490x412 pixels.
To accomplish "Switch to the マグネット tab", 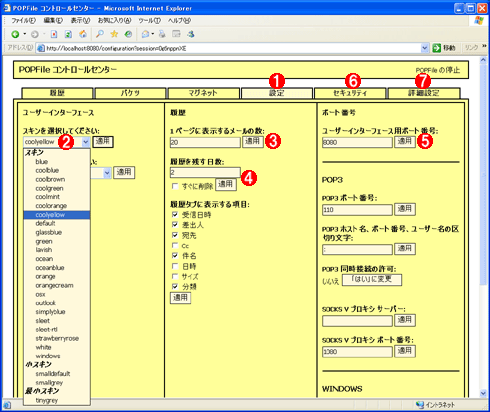I will click(x=203, y=93).
